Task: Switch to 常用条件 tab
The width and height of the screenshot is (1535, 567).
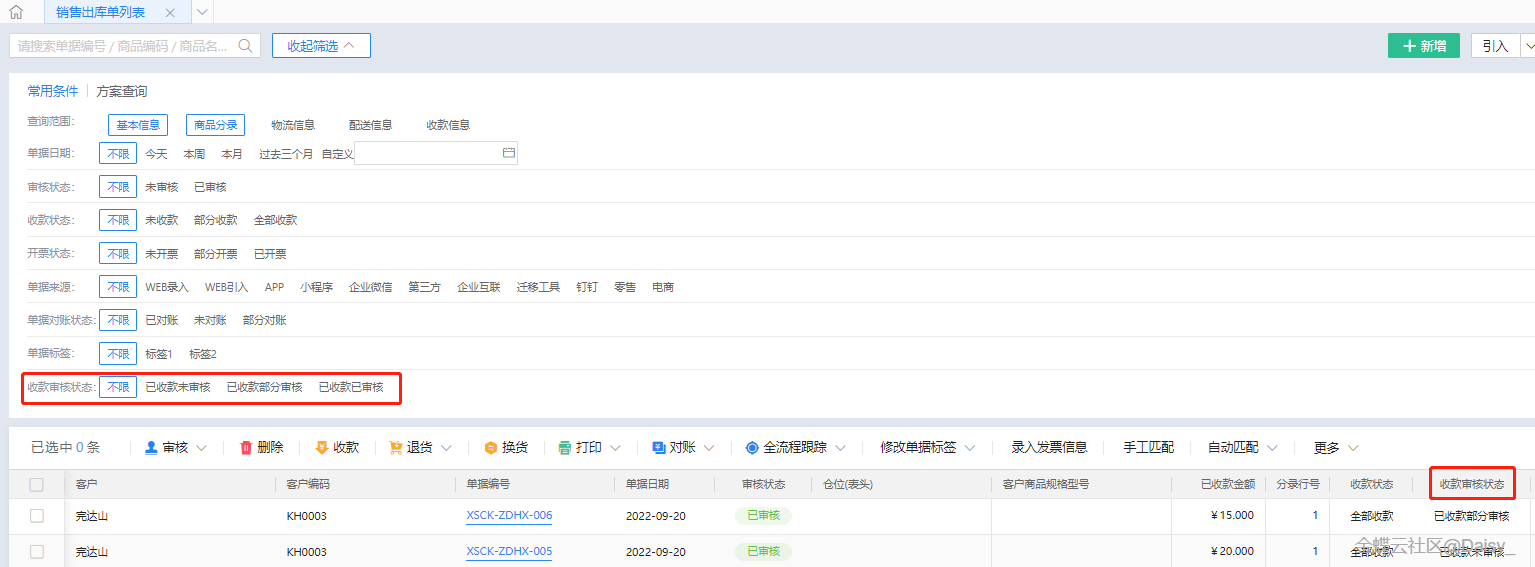Action: (52, 91)
